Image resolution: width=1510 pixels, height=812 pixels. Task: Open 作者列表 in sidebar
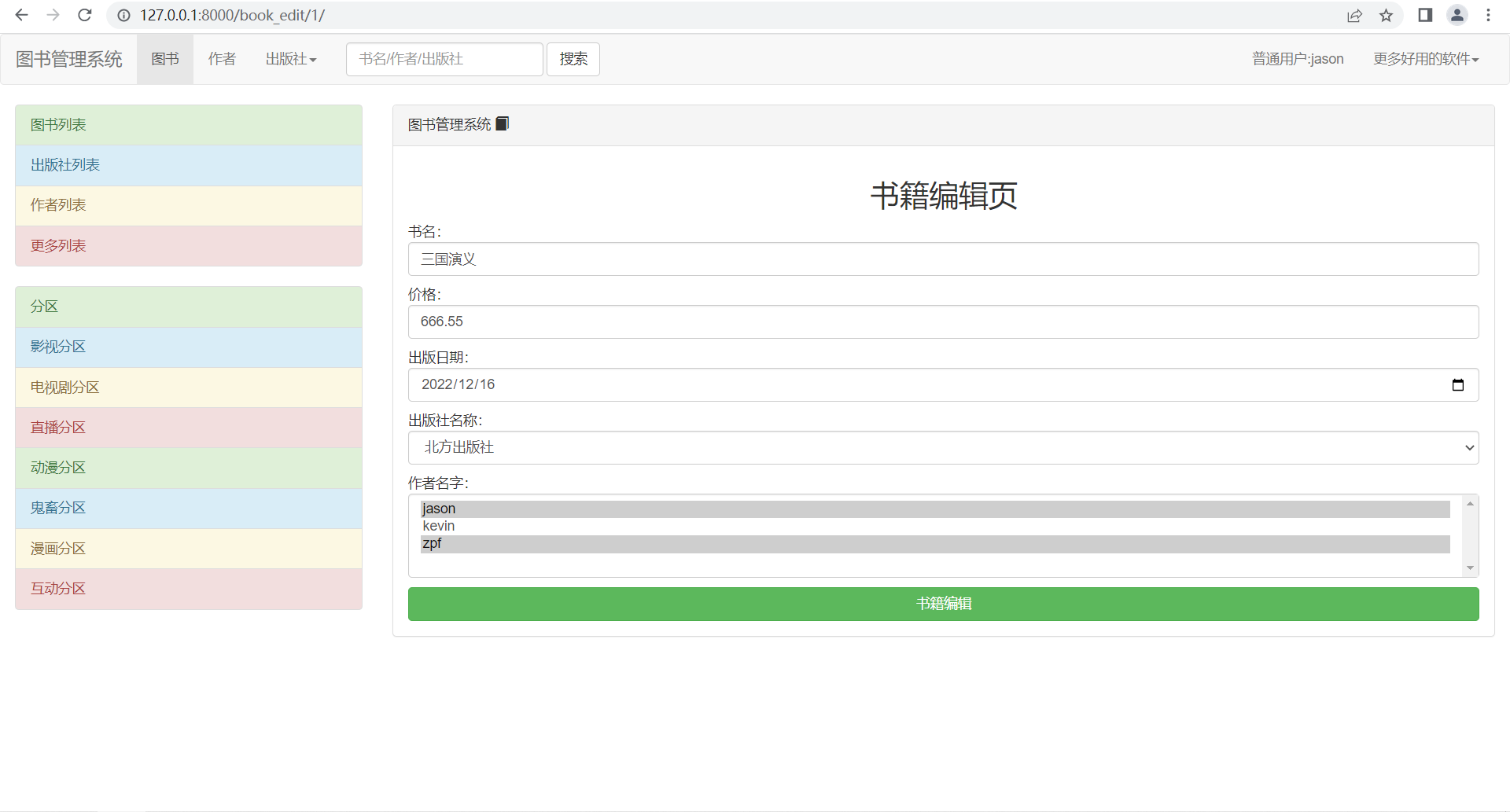coord(189,205)
